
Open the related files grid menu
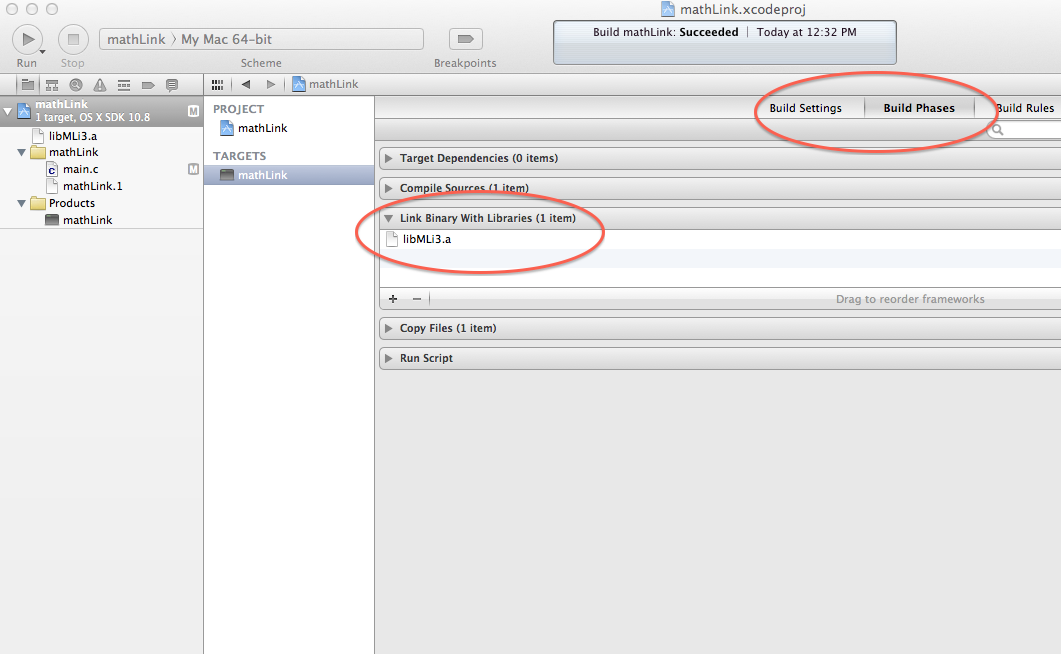click(217, 85)
